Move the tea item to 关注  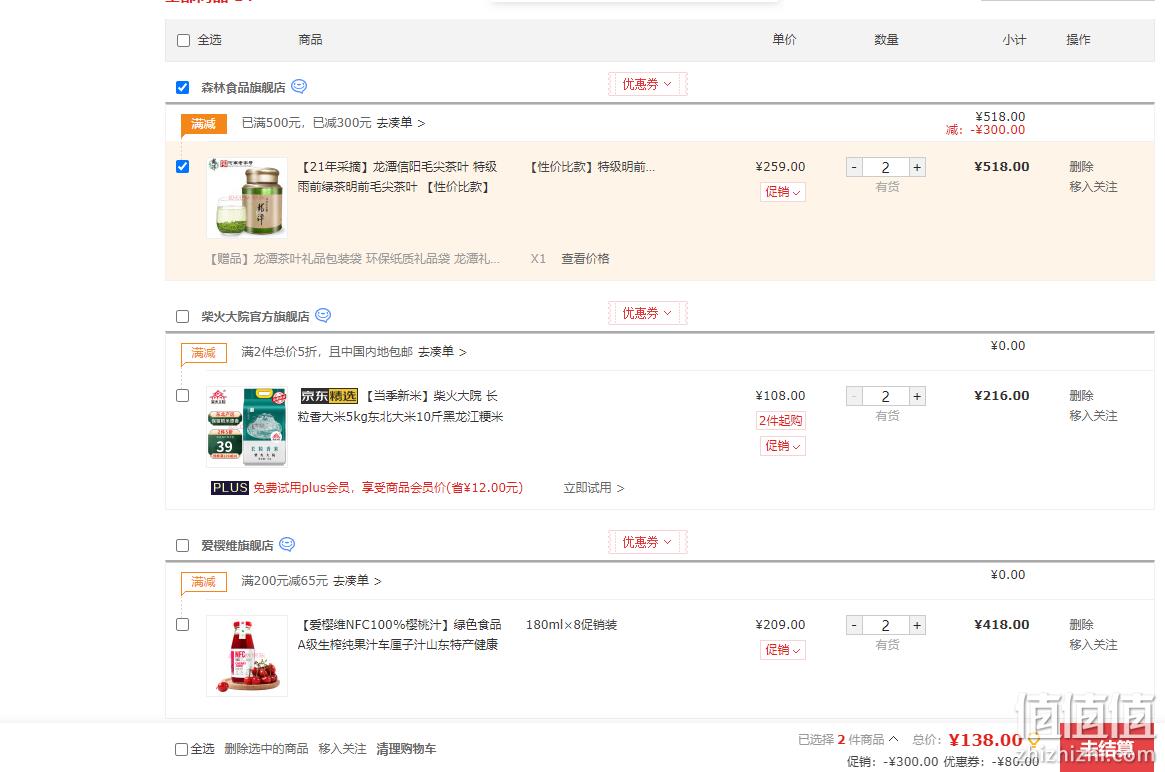1093,186
